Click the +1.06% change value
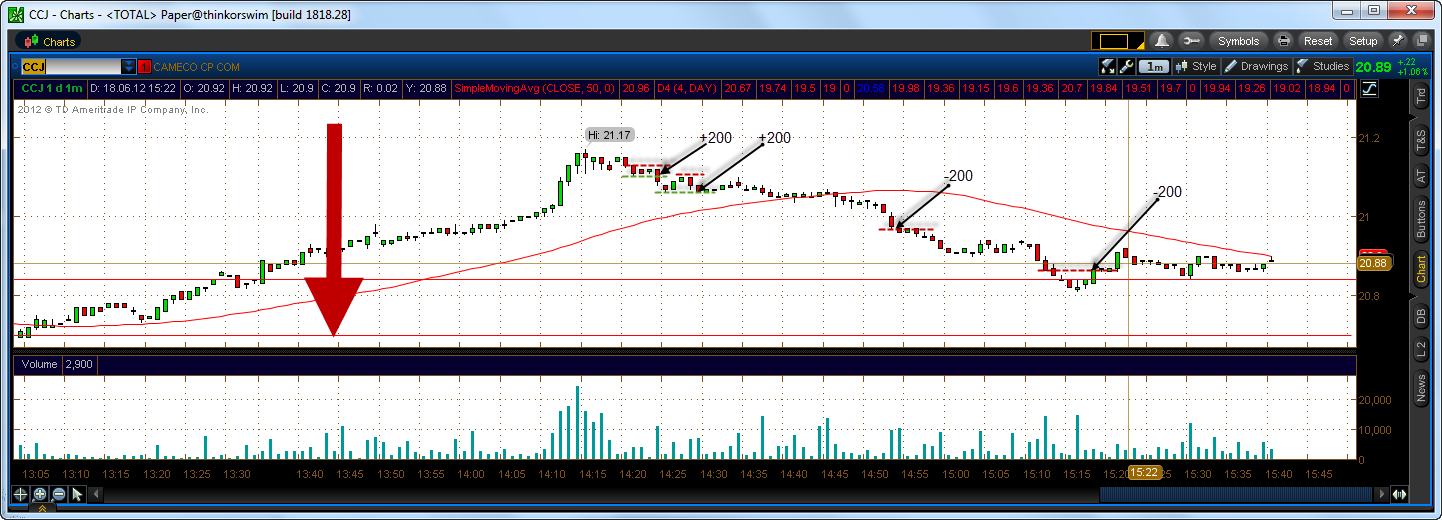1442x520 pixels. [x=1414, y=72]
